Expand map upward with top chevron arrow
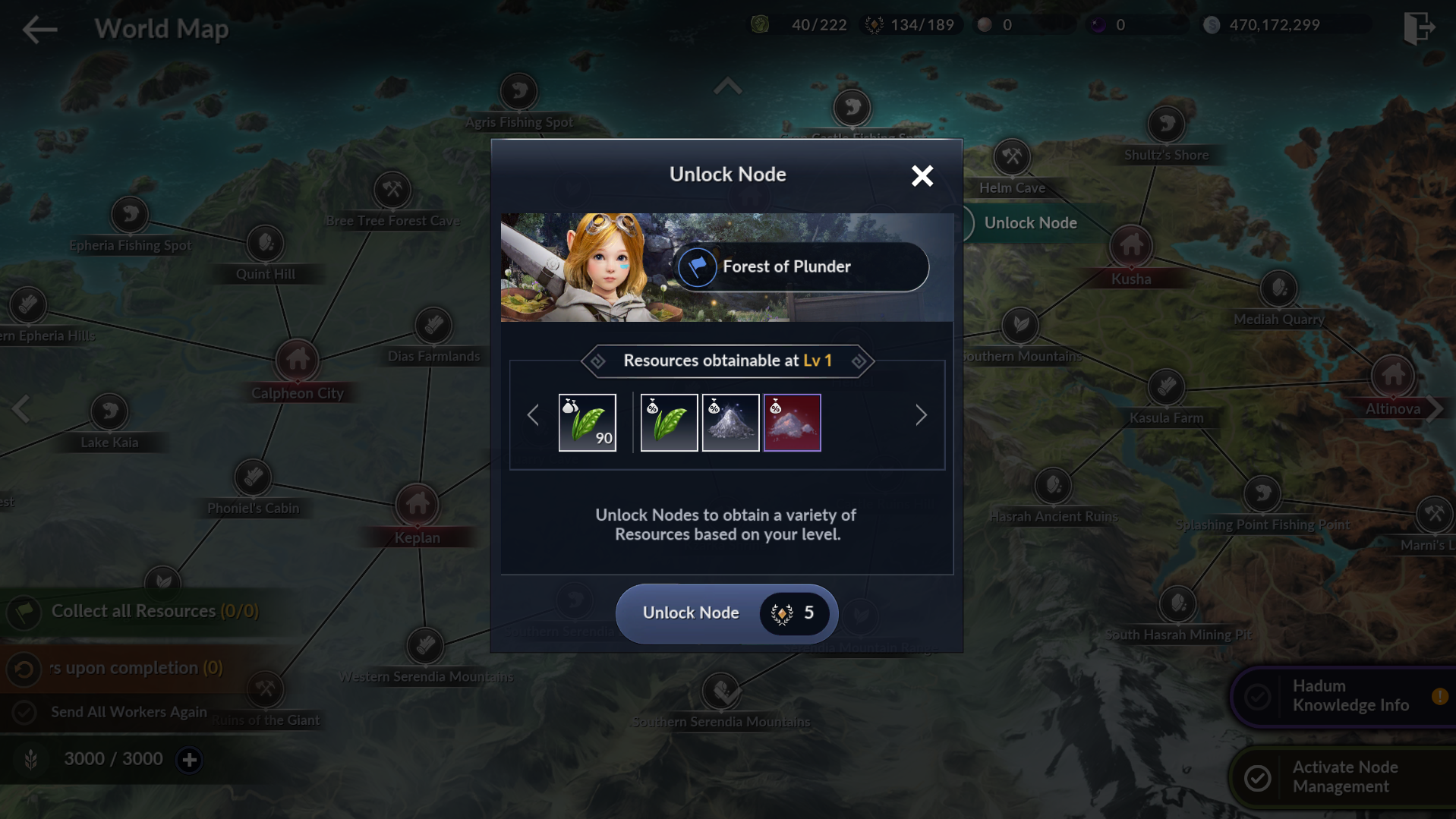 (727, 87)
